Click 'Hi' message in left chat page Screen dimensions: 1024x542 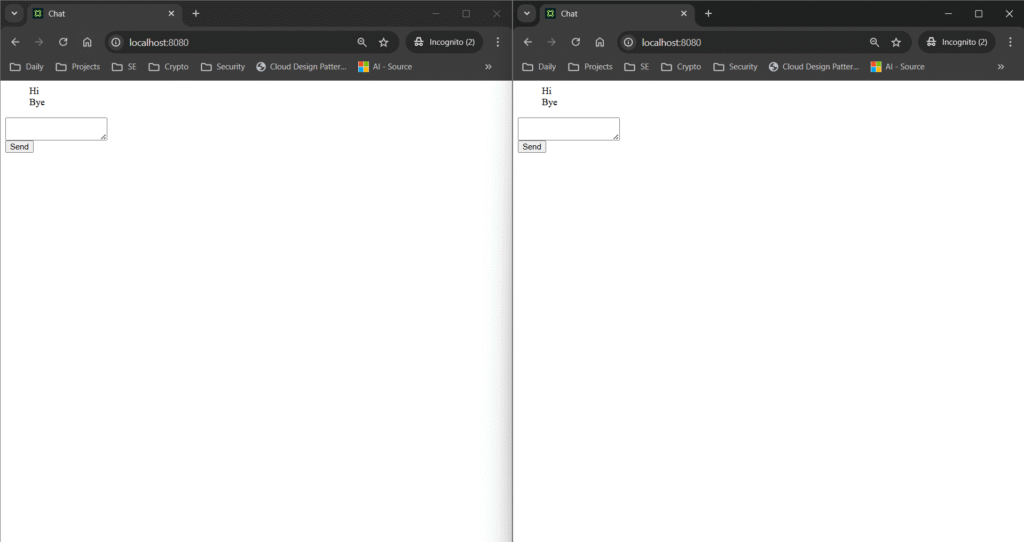[x=34, y=91]
